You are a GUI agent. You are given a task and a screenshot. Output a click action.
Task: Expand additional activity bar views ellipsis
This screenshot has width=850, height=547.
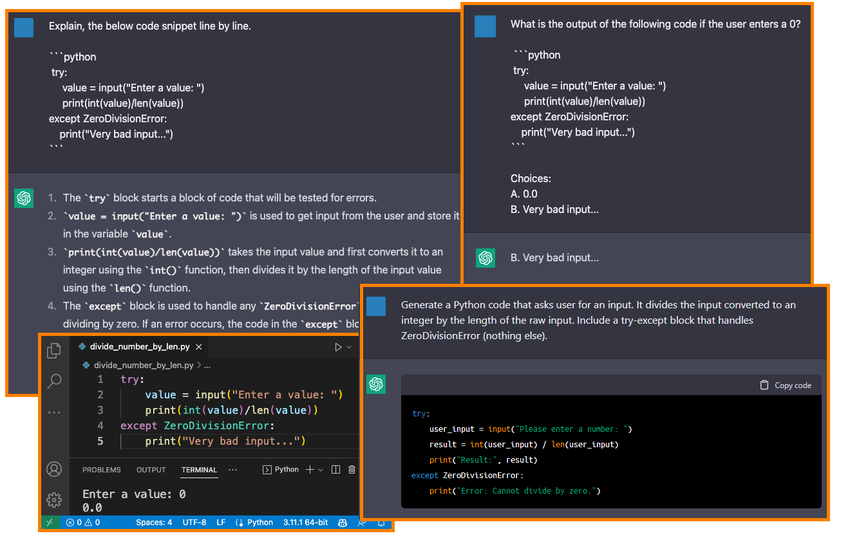[x=54, y=412]
